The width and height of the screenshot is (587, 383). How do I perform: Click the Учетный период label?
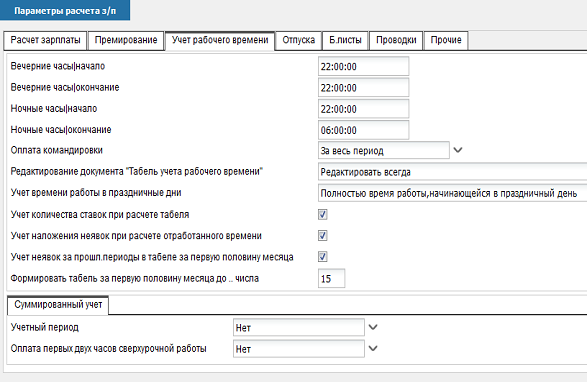coord(45,328)
